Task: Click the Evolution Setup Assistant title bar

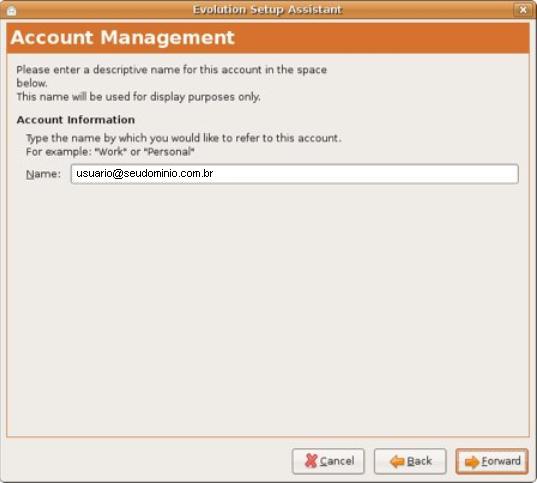Action: pos(267,10)
